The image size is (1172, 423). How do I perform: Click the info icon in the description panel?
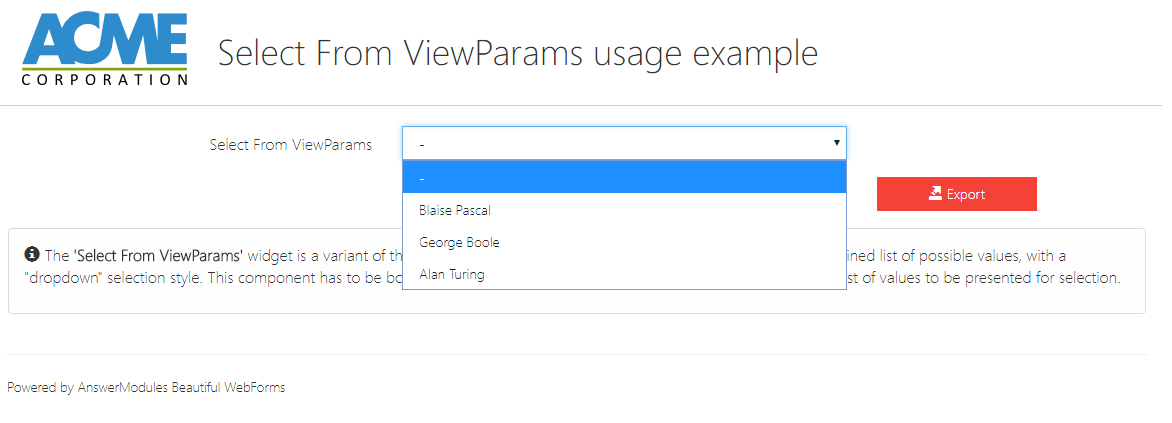(x=32, y=255)
